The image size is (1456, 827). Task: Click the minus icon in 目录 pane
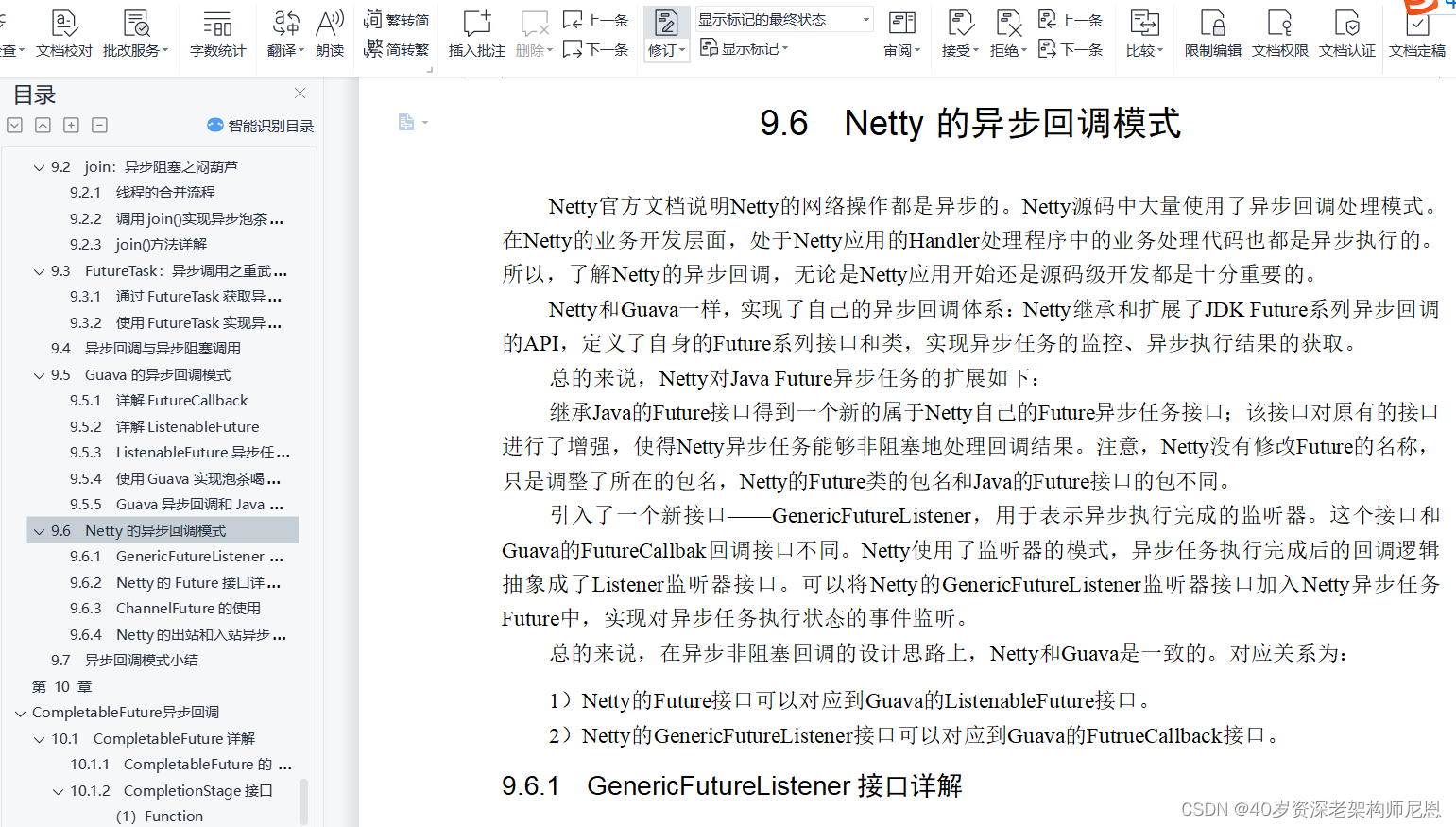(99, 125)
